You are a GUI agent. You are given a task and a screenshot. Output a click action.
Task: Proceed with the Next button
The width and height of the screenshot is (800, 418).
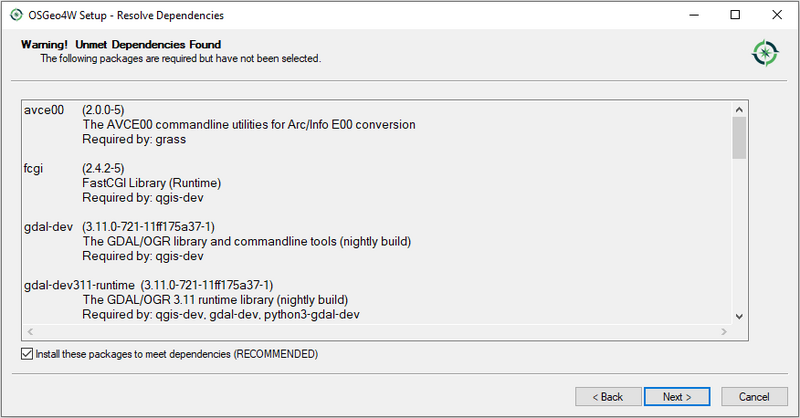[x=677, y=397]
